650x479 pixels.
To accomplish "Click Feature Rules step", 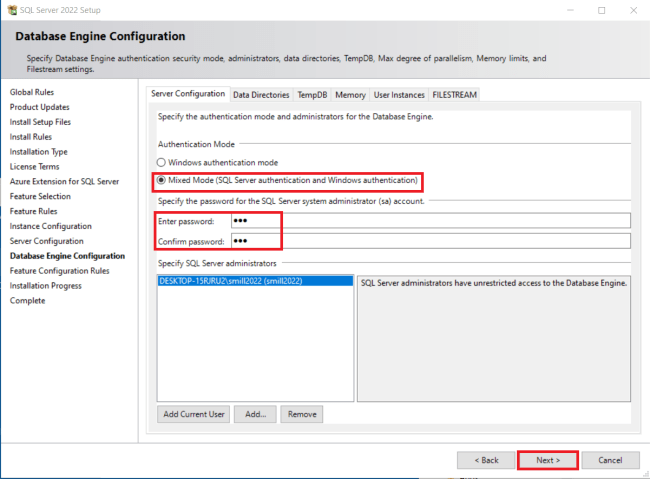I will pyautogui.click(x=34, y=212).
